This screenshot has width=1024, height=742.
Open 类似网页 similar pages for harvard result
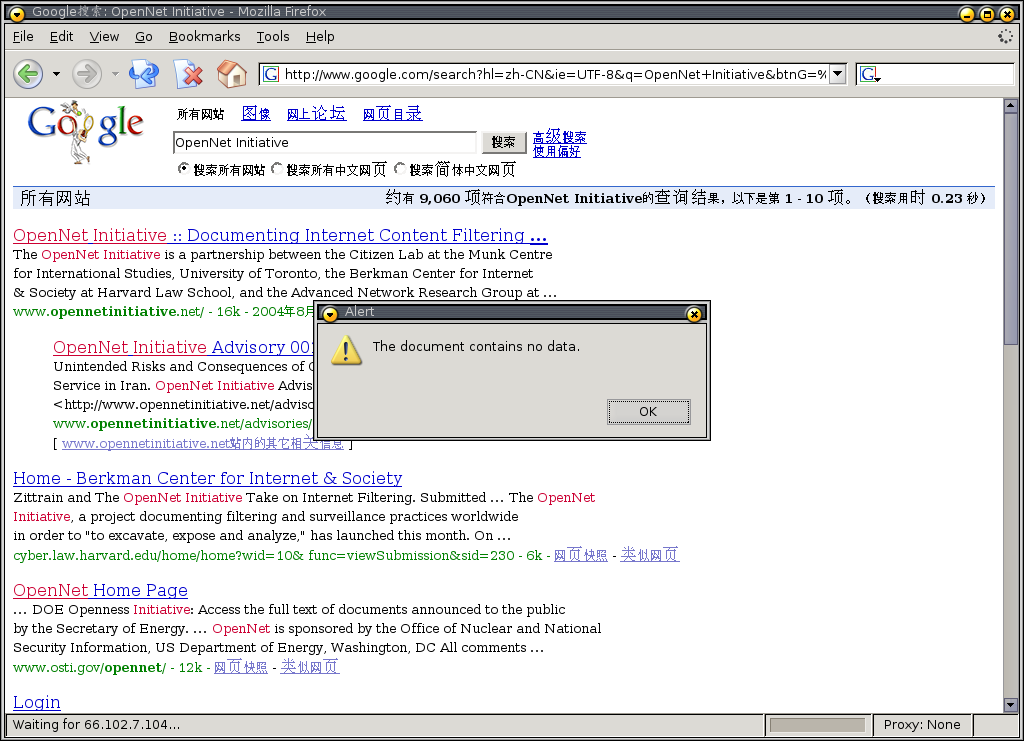650,555
